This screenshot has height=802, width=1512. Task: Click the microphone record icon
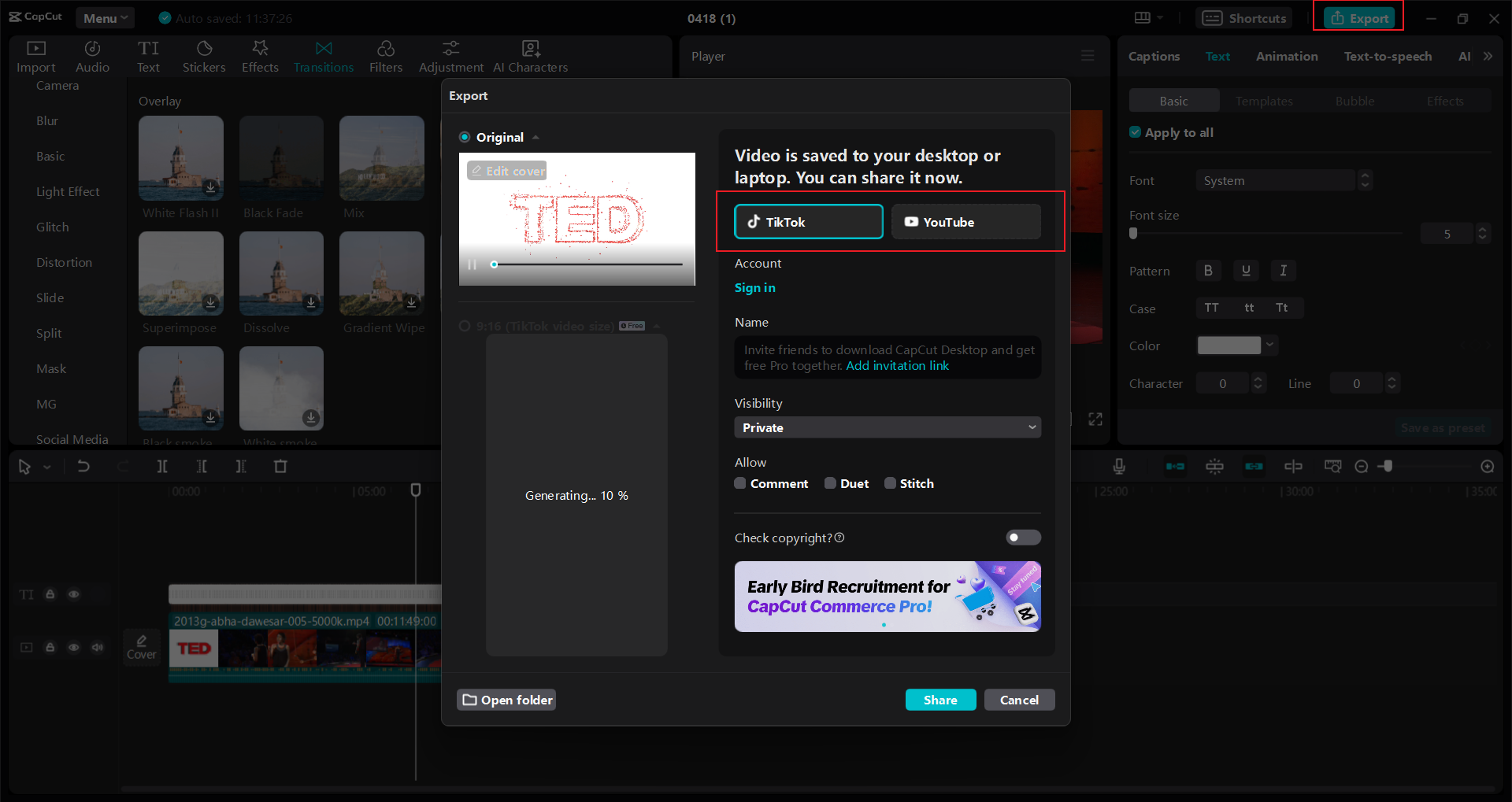pyautogui.click(x=1119, y=466)
